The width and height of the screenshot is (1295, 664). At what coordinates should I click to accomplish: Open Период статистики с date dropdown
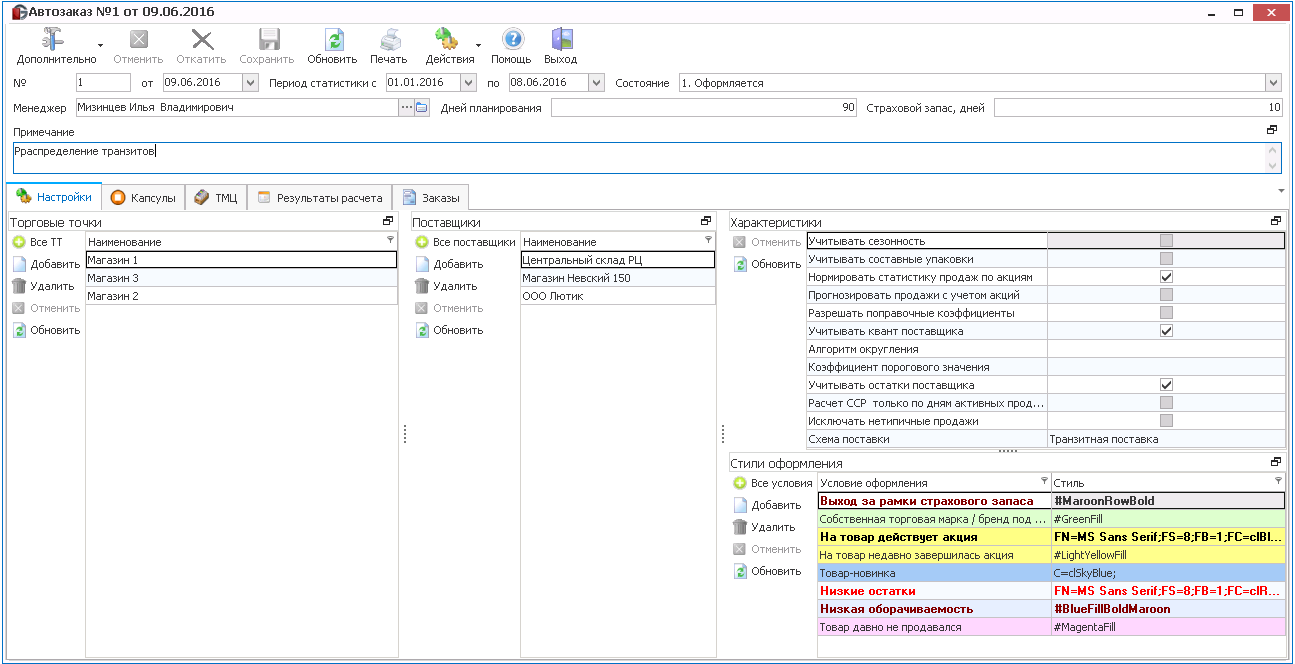click(x=468, y=82)
